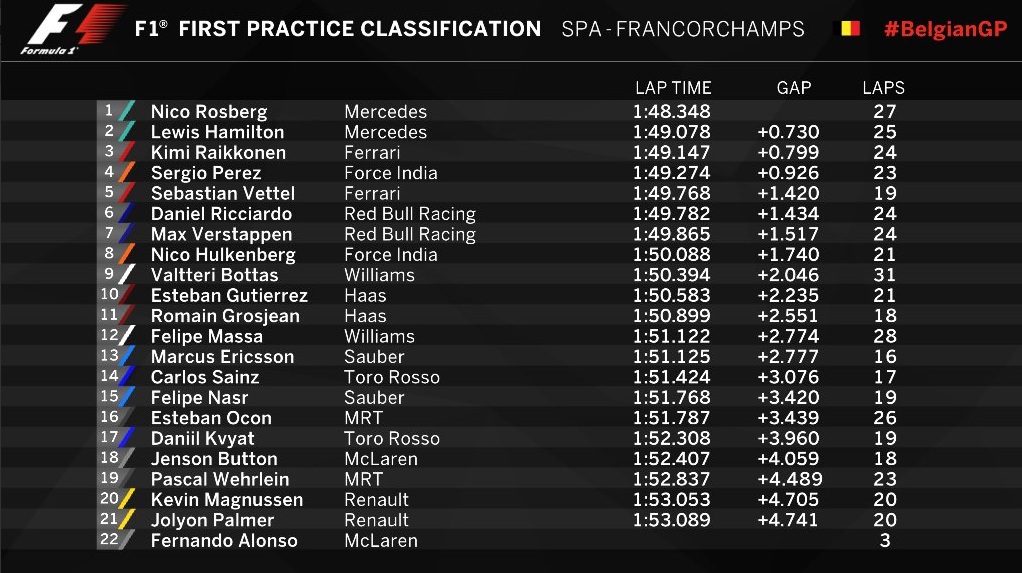The width and height of the screenshot is (1022, 573).
Task: Click Jenson Button's McLaren team name
Action: point(381,459)
